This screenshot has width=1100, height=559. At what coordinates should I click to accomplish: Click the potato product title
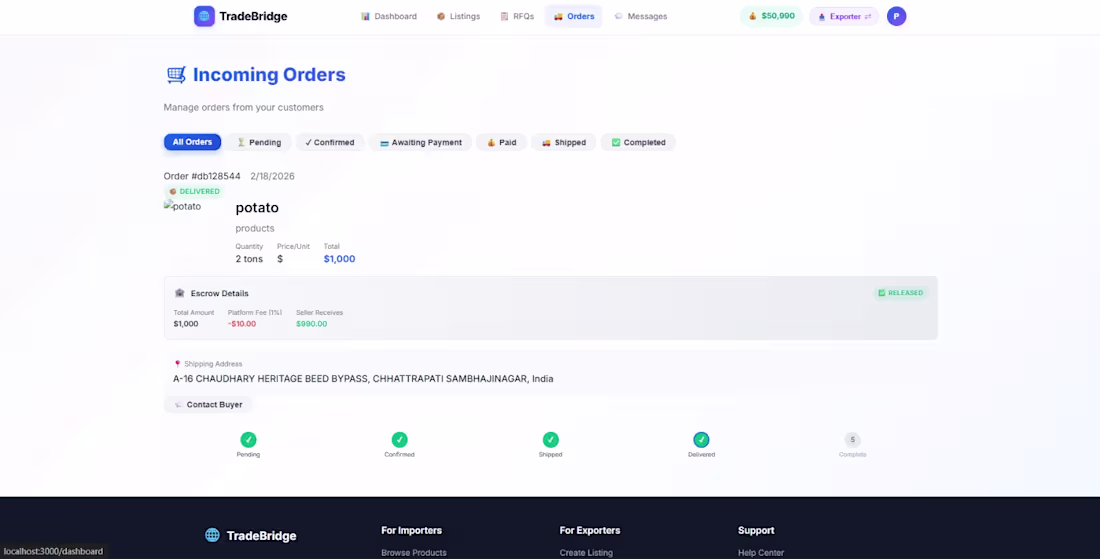[257, 208]
